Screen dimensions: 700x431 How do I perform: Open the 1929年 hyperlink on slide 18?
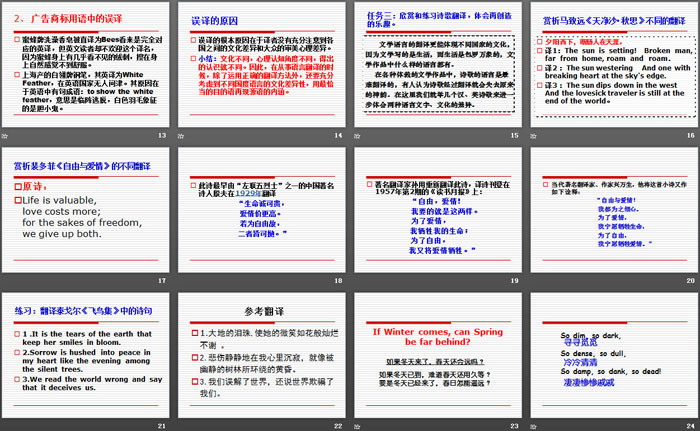pos(249,193)
